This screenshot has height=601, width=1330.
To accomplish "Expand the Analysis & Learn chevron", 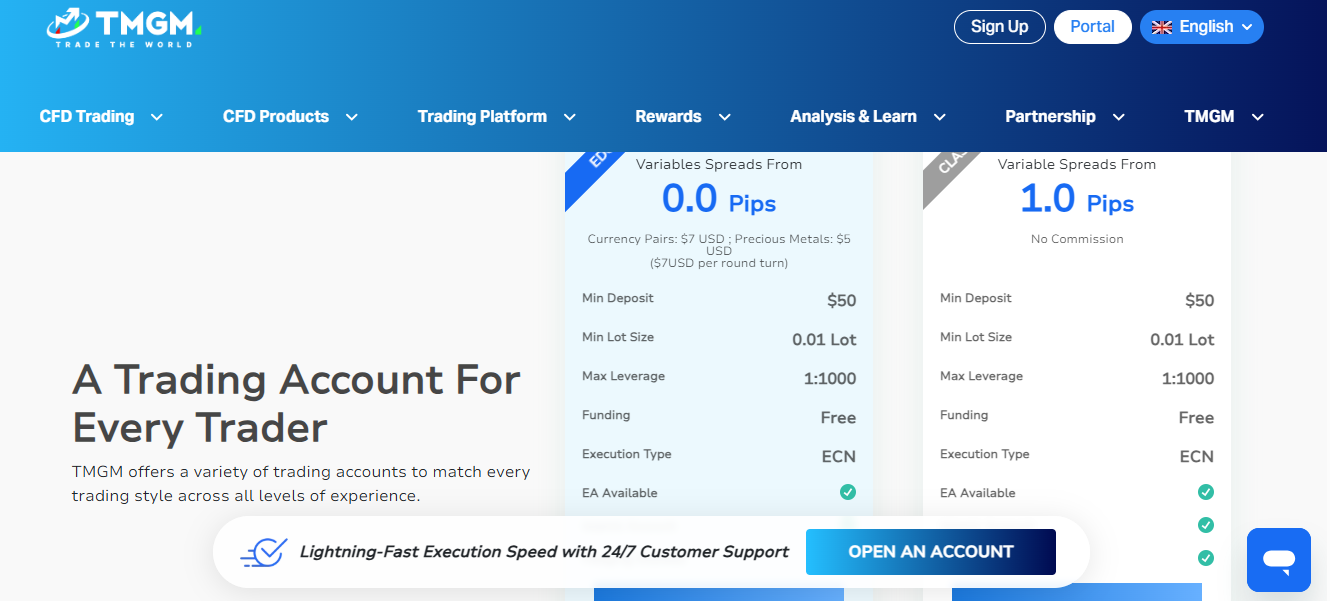I will (940, 117).
